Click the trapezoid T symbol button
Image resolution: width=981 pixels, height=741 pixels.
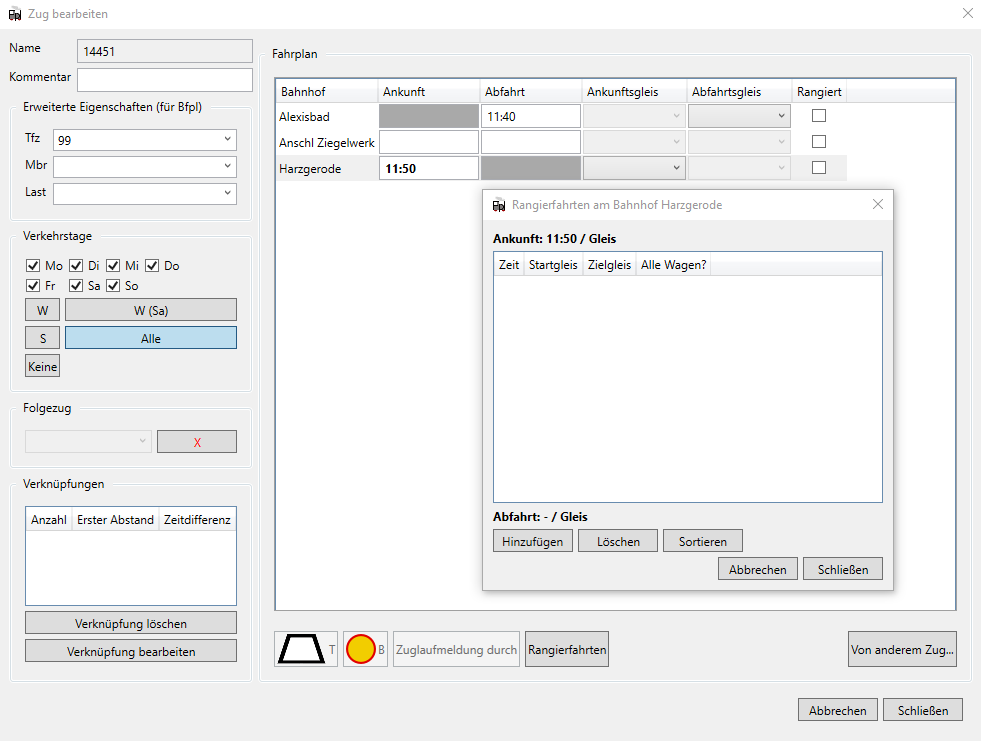(305, 649)
